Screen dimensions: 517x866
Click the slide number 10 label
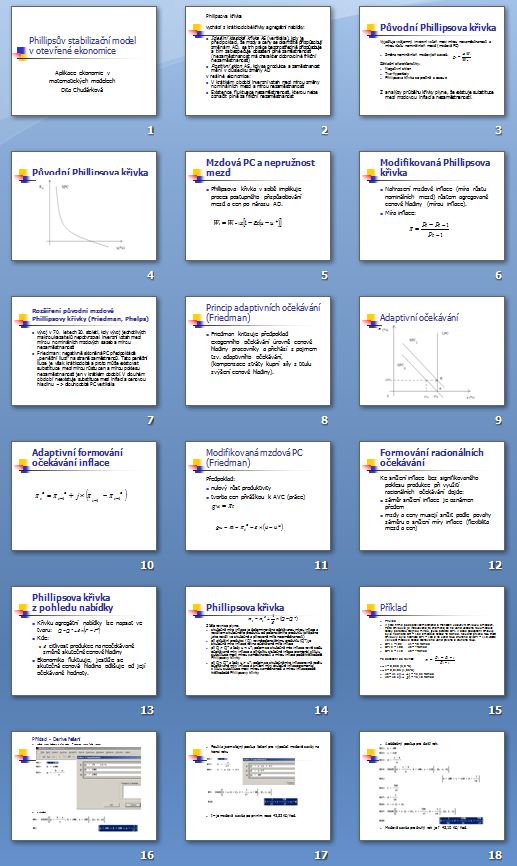pos(147,565)
